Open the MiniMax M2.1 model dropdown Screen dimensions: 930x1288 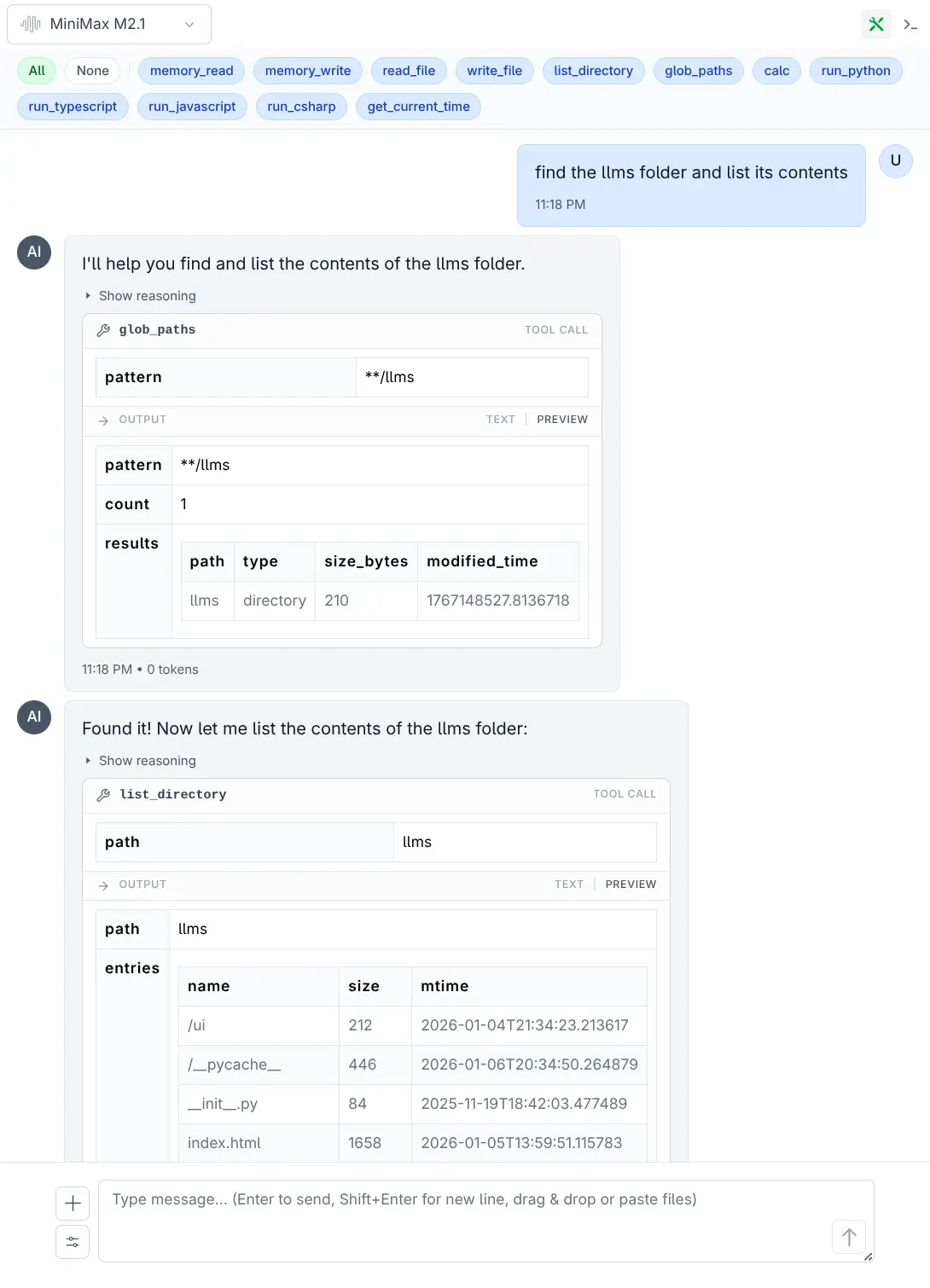(x=109, y=24)
